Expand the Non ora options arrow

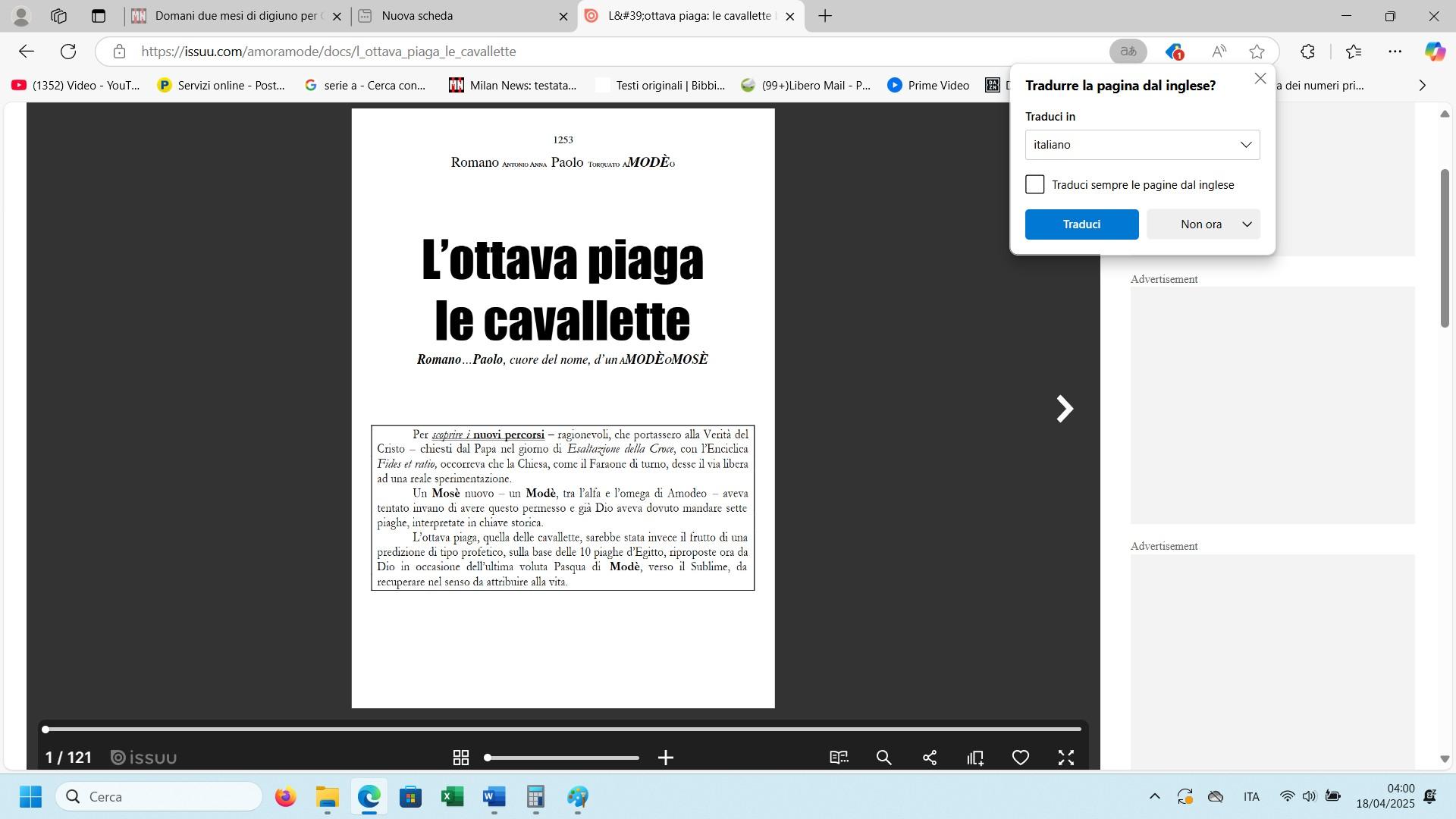pyautogui.click(x=1247, y=224)
